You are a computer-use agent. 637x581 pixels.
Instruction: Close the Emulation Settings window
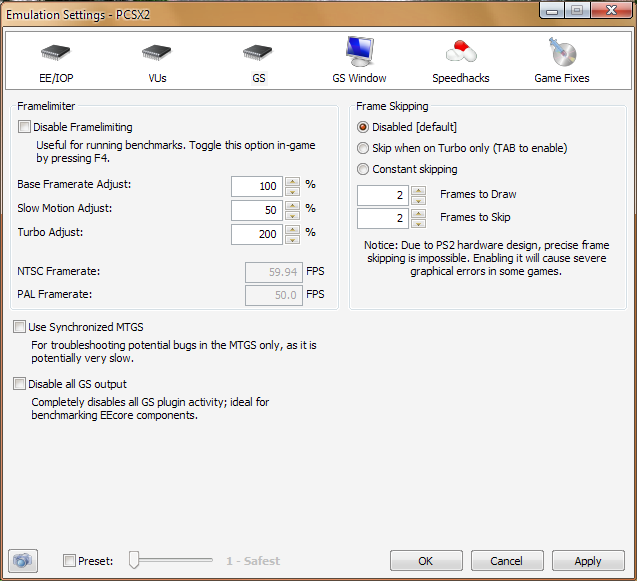tap(611, 11)
